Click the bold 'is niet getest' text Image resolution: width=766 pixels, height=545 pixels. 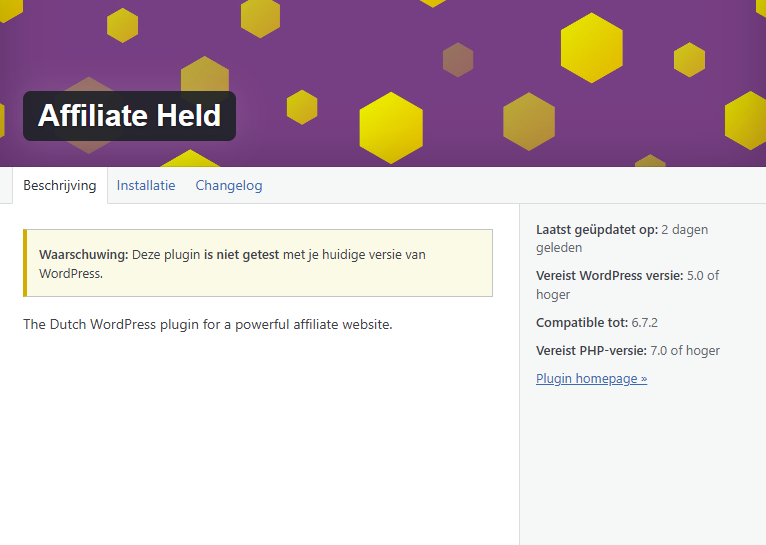coord(241,254)
